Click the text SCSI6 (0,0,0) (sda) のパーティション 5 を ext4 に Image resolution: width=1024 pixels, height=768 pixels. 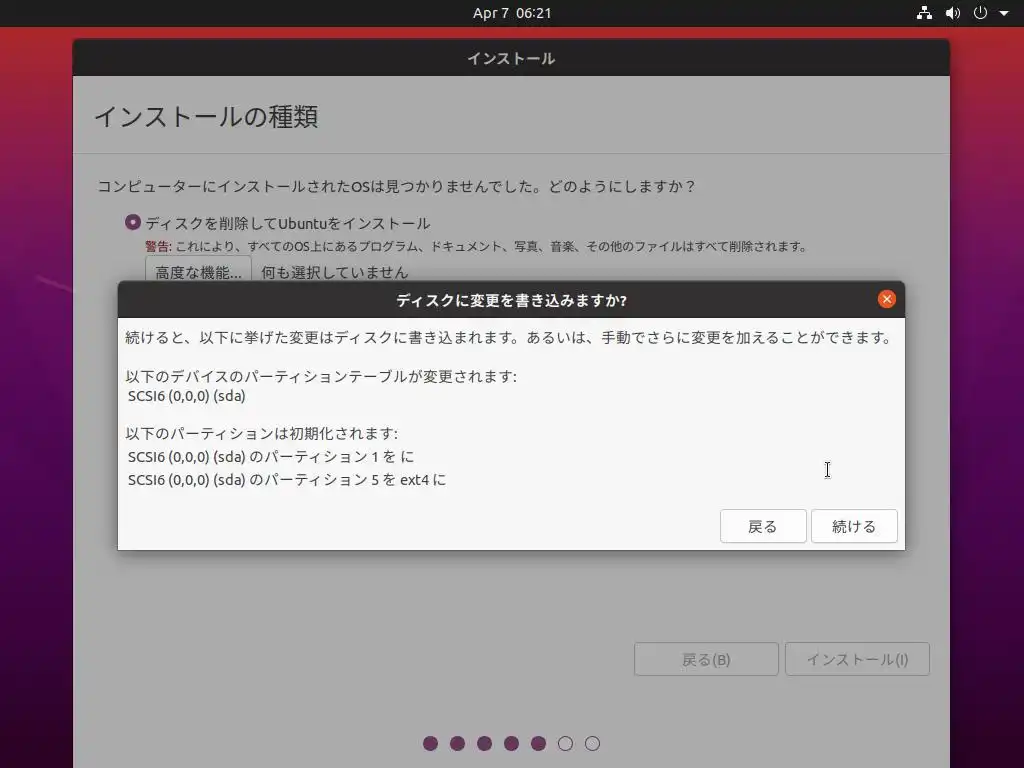point(287,480)
